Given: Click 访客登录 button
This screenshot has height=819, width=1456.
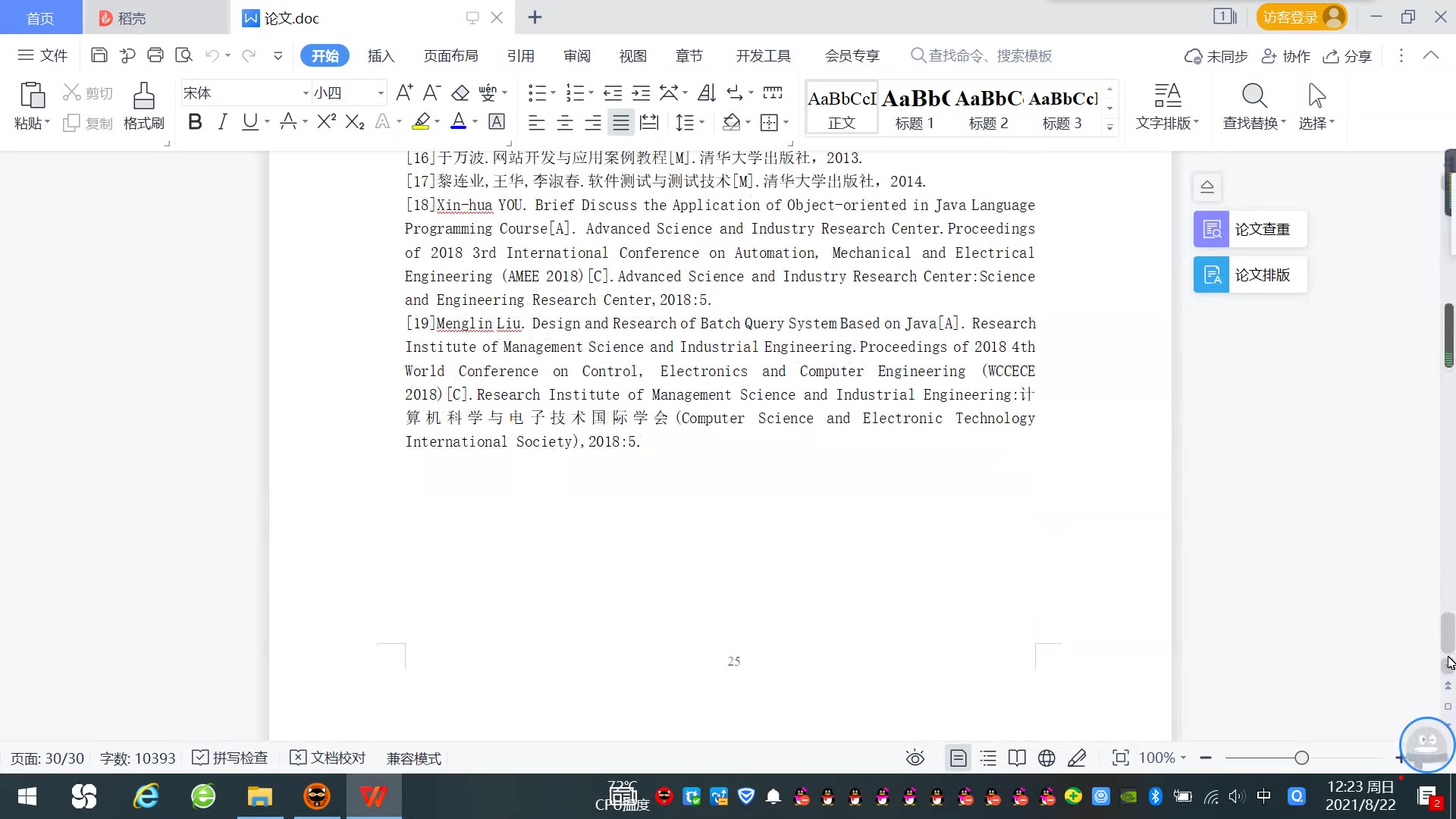Looking at the screenshot, I should tap(1301, 17).
